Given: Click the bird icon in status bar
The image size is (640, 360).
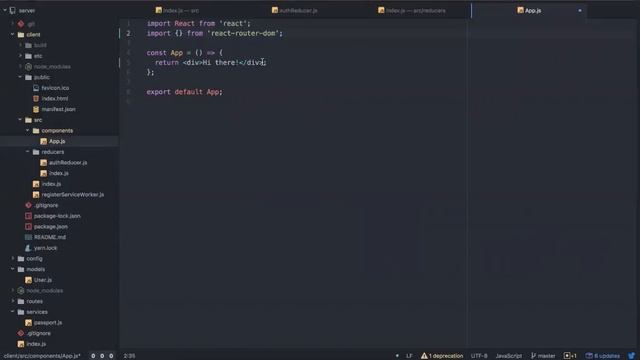Looking at the screenshot, I should click(x=631, y=356).
